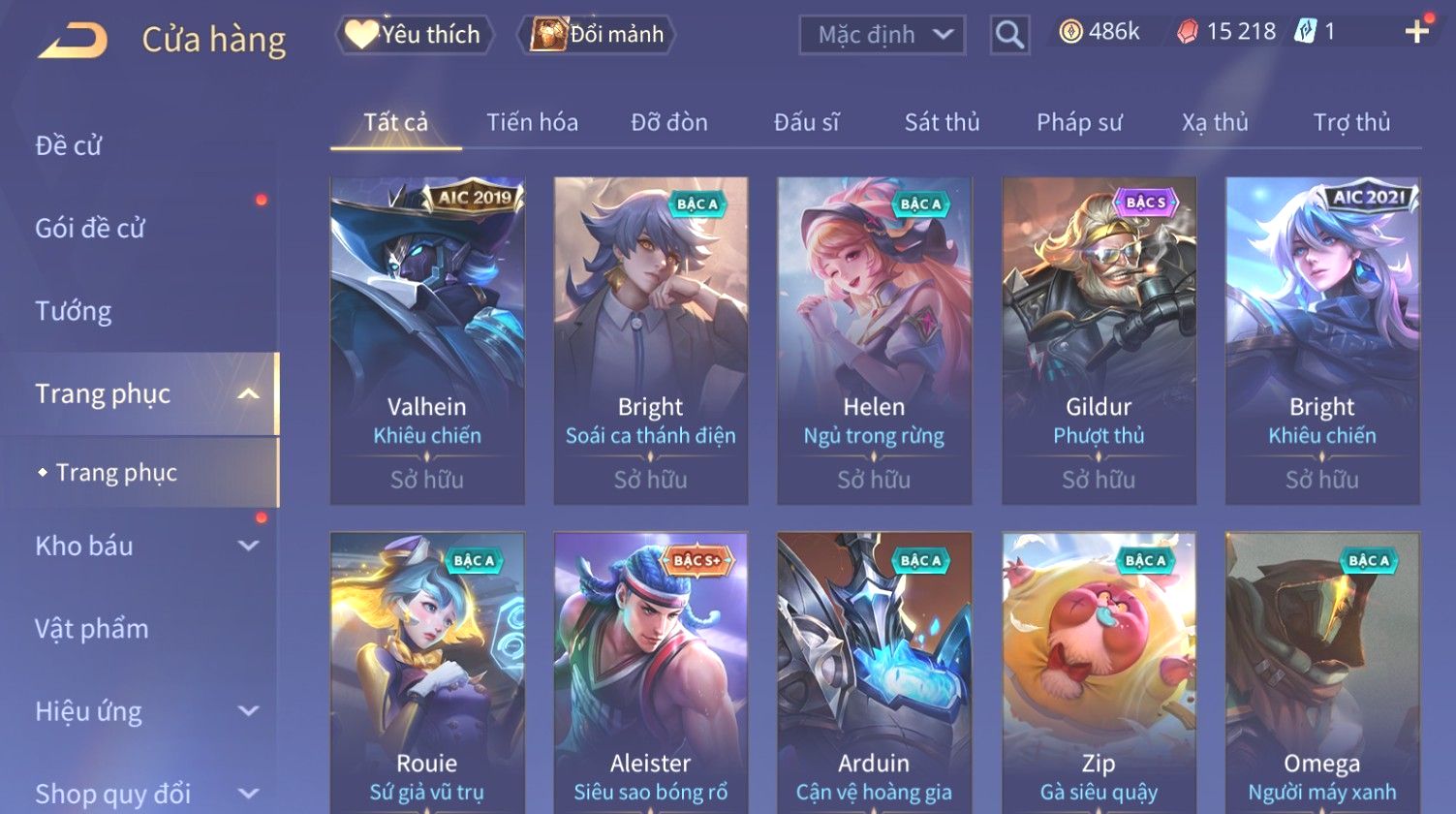Open the search magnifier icon

1009,35
